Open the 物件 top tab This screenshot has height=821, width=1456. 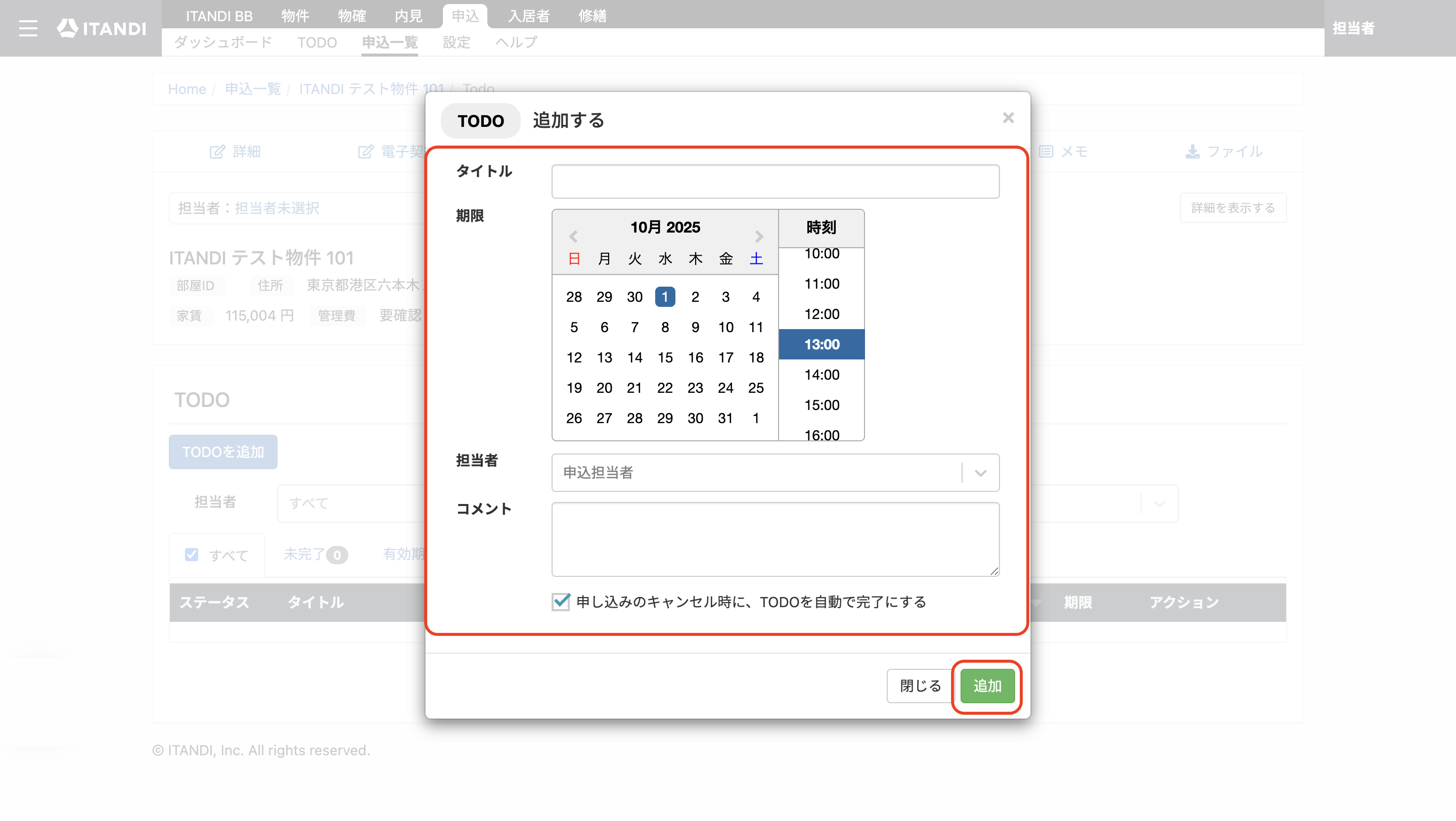295,16
